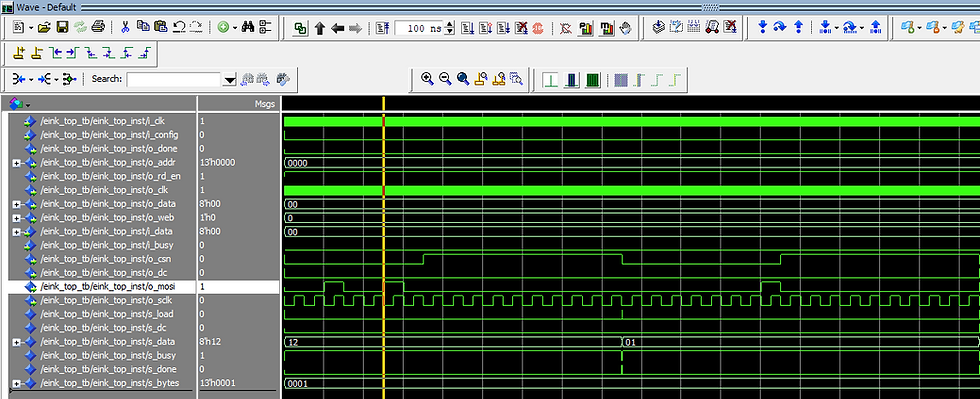Screen dimensions: 980x399
Task: Click the Step Into blue down arrow
Action: pos(762,28)
